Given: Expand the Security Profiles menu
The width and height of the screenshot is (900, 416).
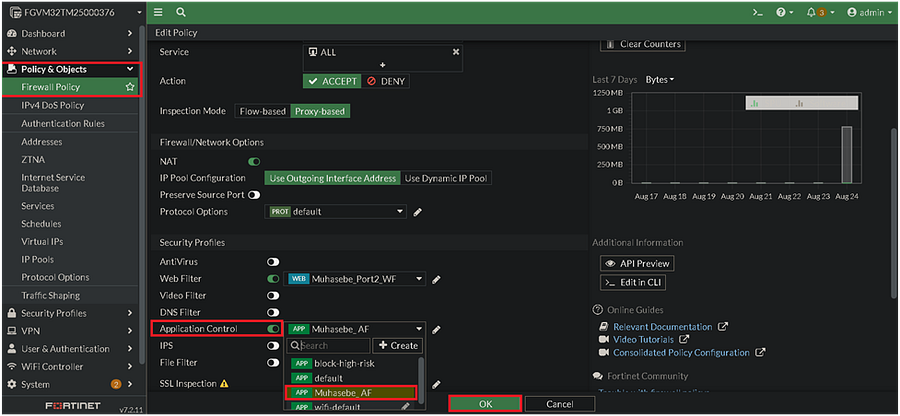Looking at the screenshot, I should (x=69, y=313).
